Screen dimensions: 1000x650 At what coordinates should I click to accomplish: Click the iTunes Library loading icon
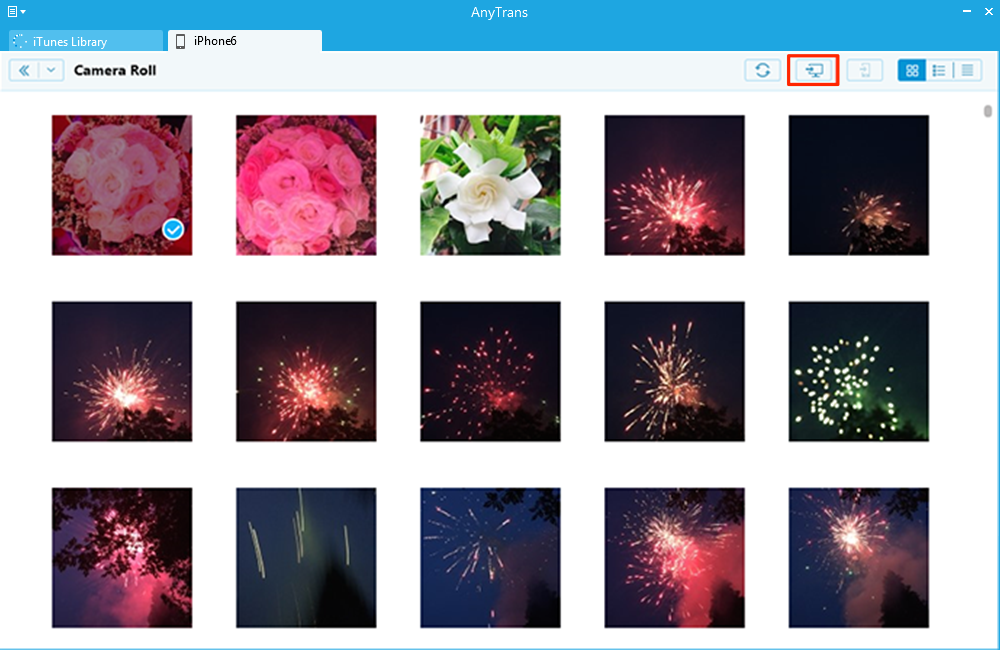tap(20, 41)
